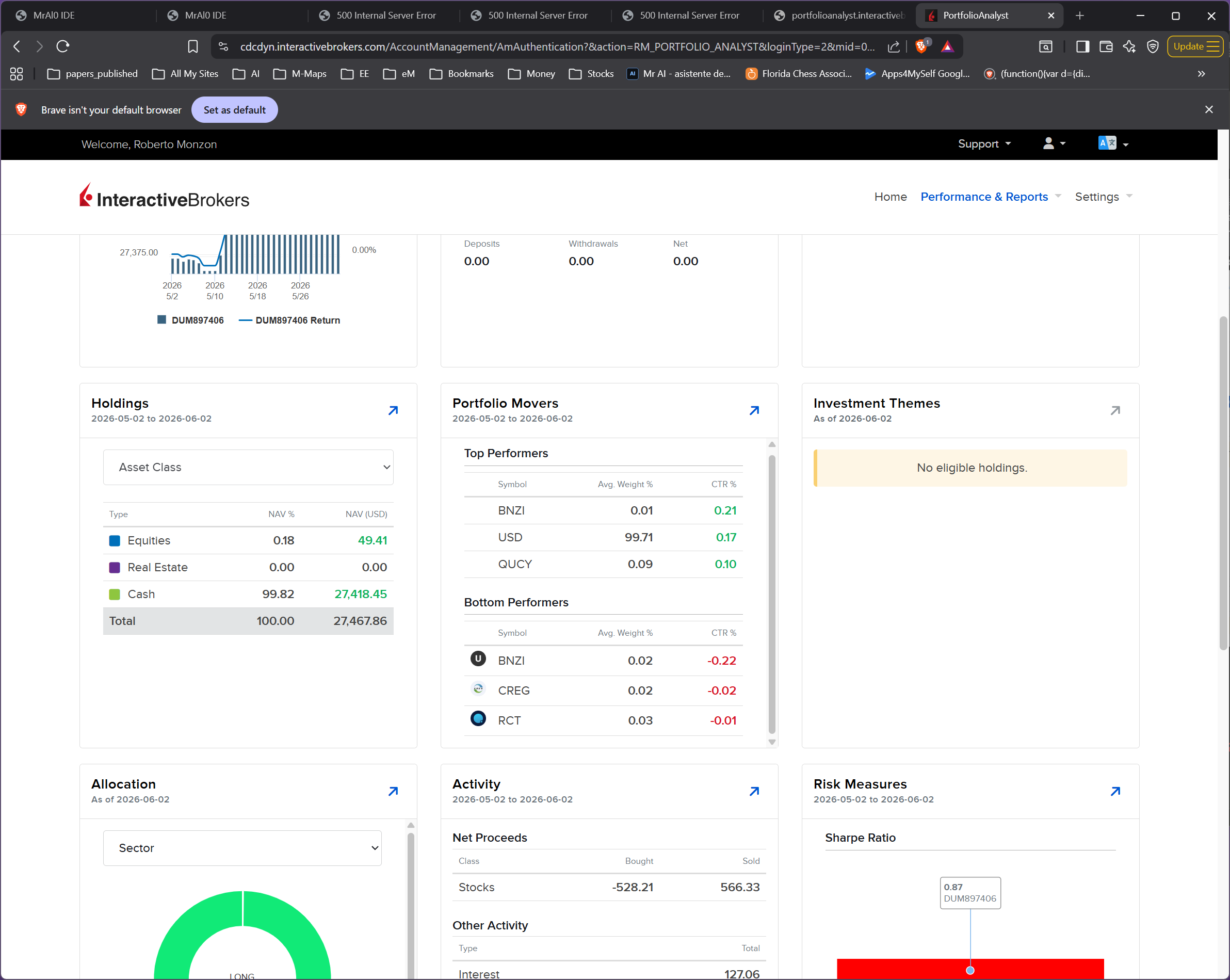This screenshot has height=980, width=1230.
Task: Open the Apps4MySelf Googl... bookmark
Action: point(917,74)
